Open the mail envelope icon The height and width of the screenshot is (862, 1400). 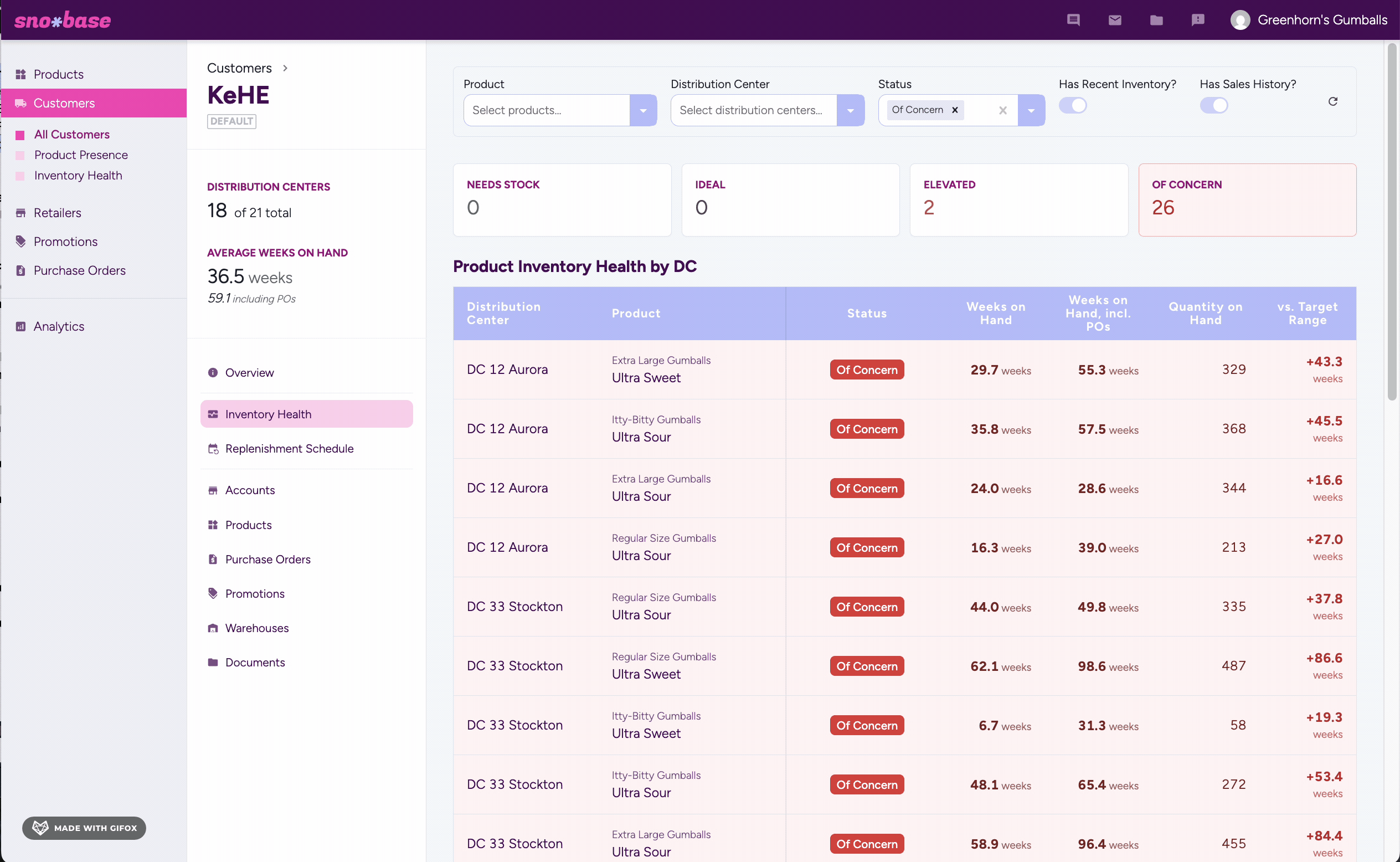click(1115, 20)
